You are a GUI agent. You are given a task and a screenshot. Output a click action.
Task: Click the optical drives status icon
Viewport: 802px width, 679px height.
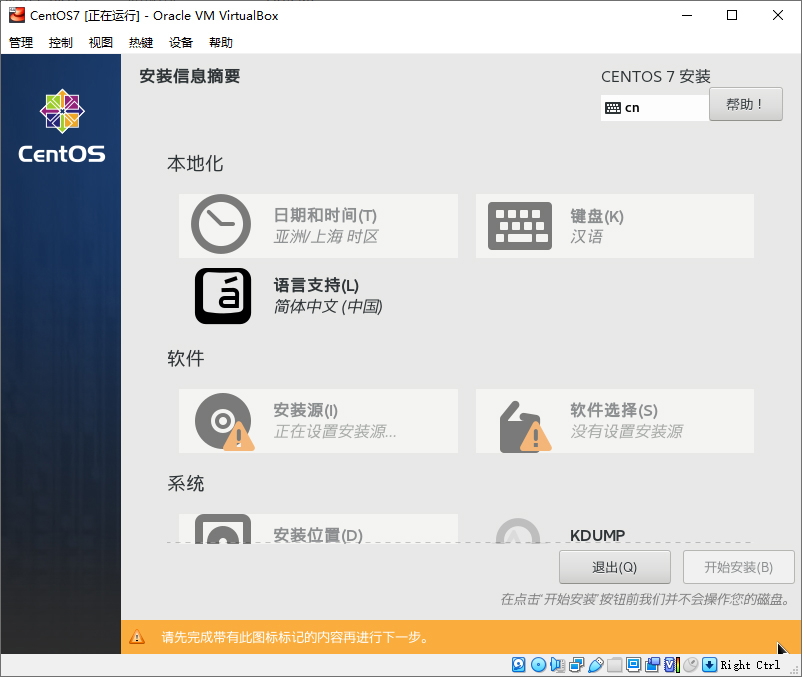(x=539, y=664)
